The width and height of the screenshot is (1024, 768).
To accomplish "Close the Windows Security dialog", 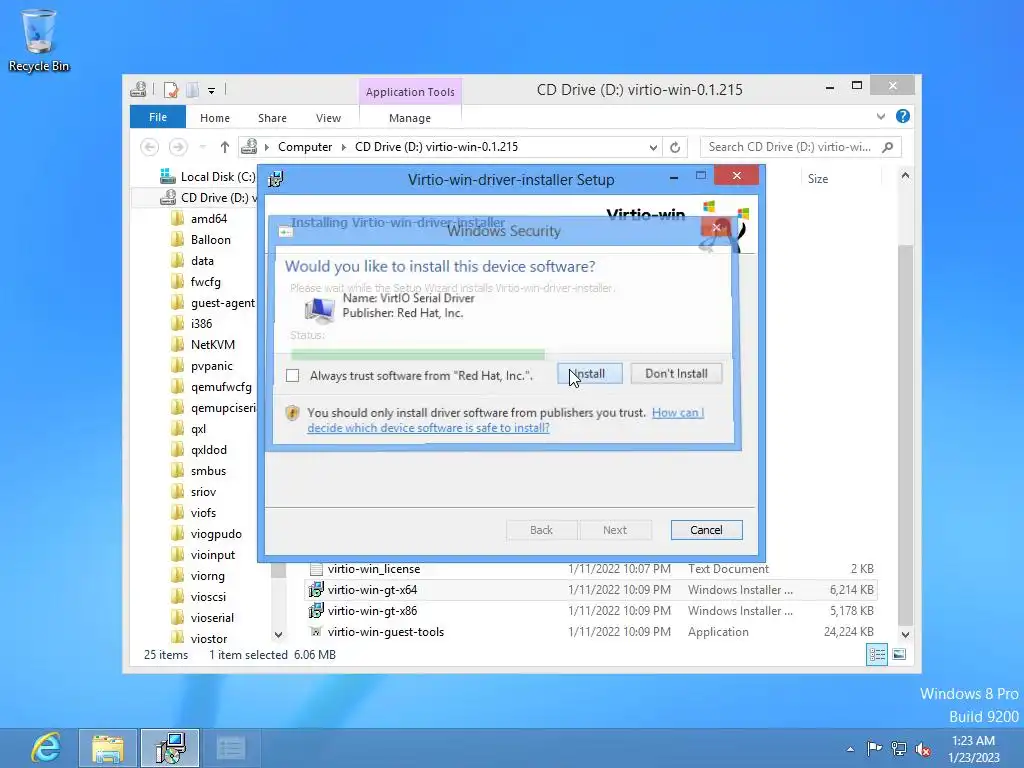I will click(x=716, y=227).
